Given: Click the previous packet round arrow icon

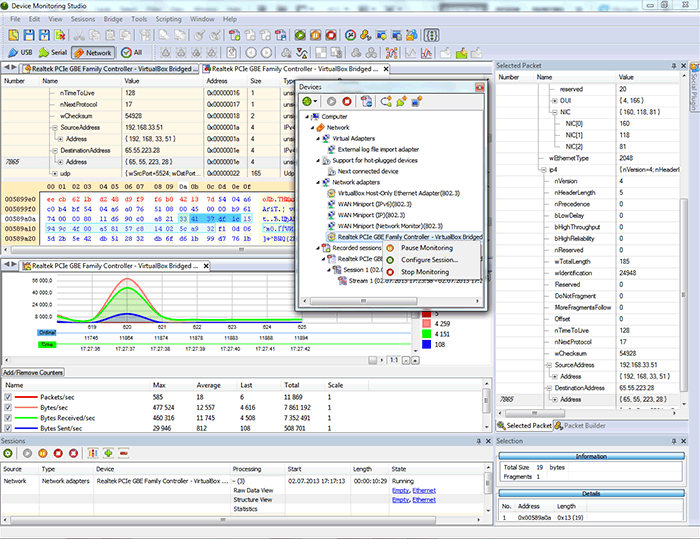Looking at the screenshot, I should pos(251,53).
